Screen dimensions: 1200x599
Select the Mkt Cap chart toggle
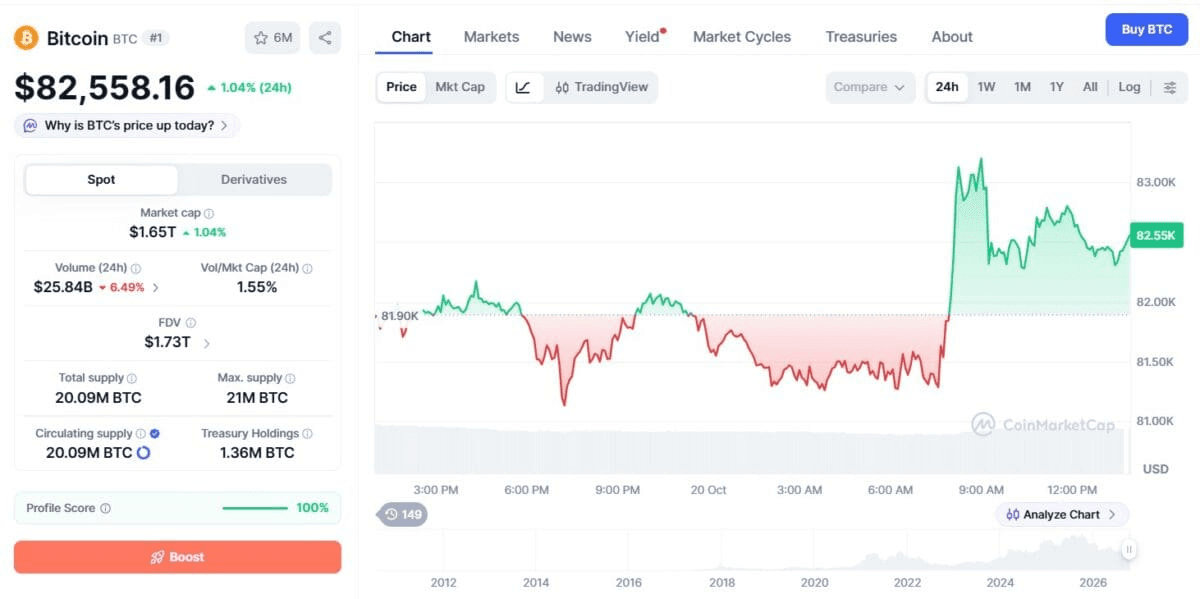pos(460,87)
